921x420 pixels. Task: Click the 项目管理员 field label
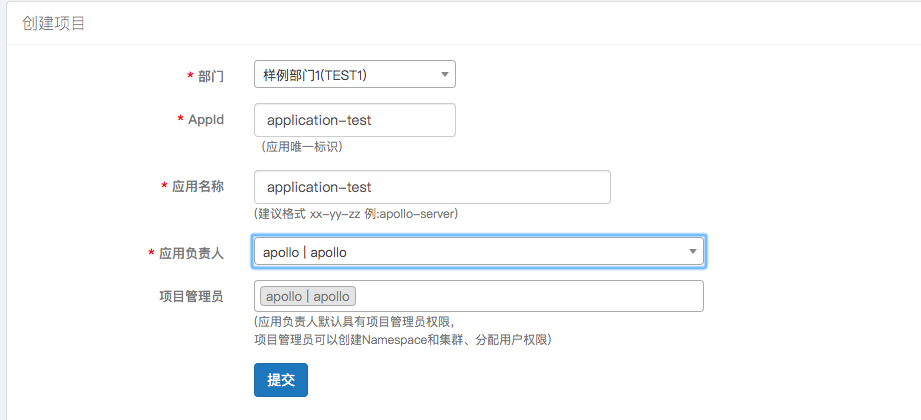(191, 295)
